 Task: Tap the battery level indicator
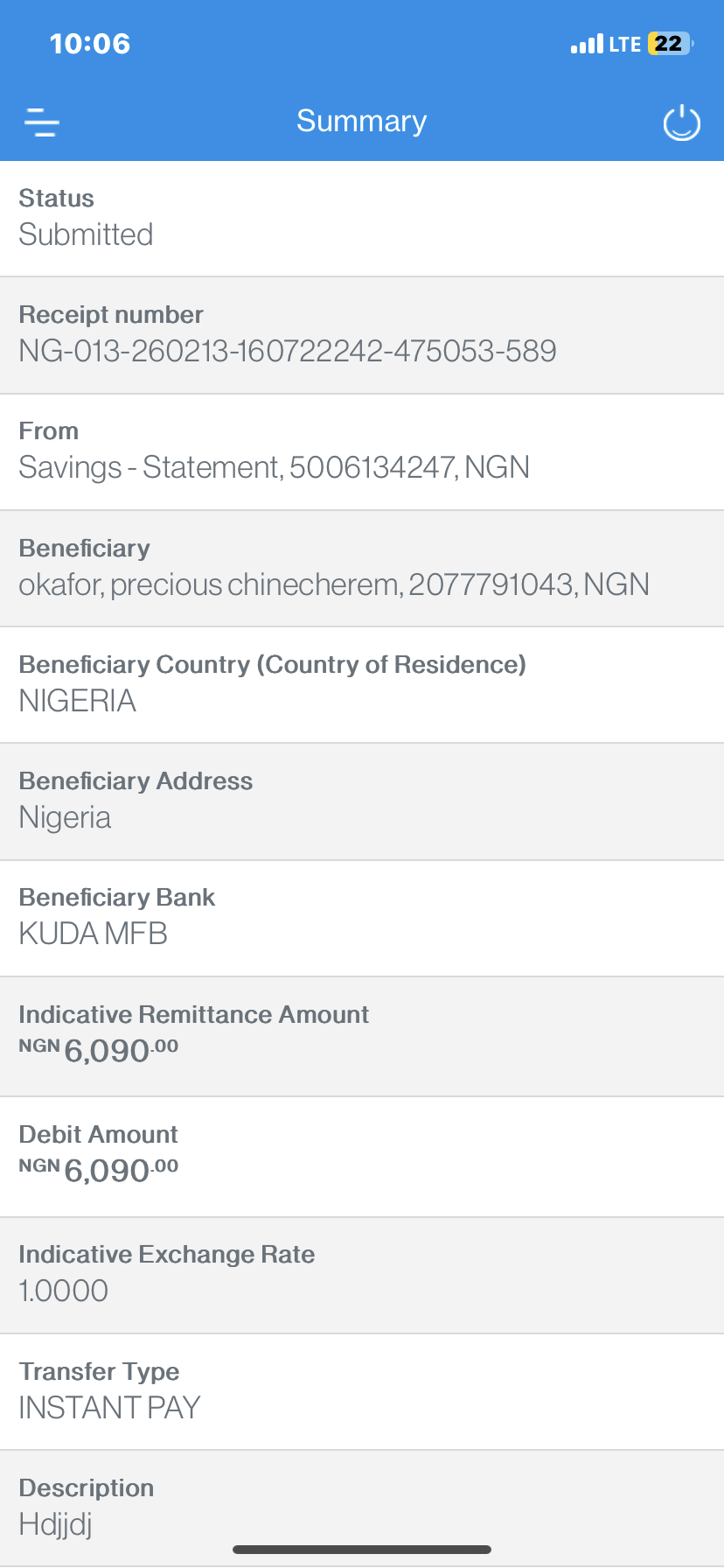(x=670, y=44)
